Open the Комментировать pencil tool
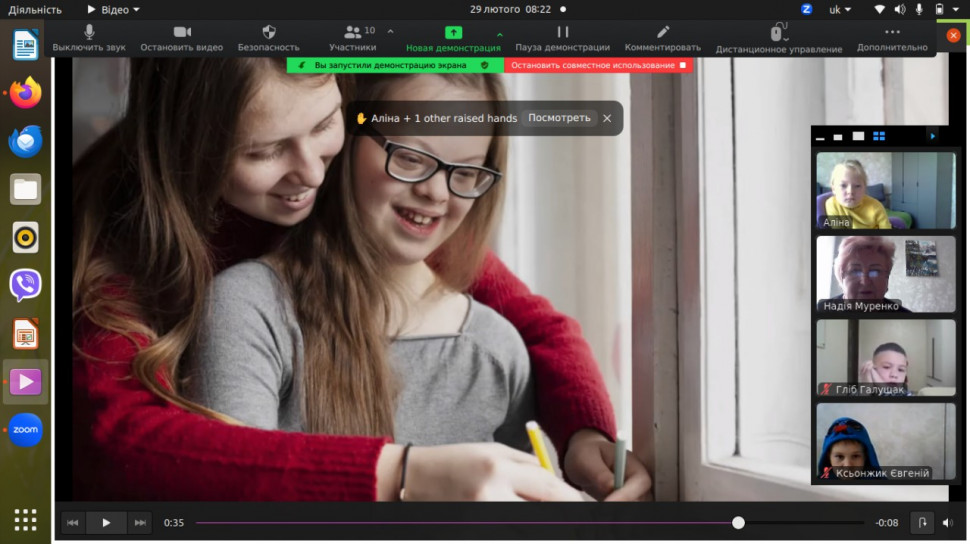The image size is (970, 544). click(x=662, y=38)
